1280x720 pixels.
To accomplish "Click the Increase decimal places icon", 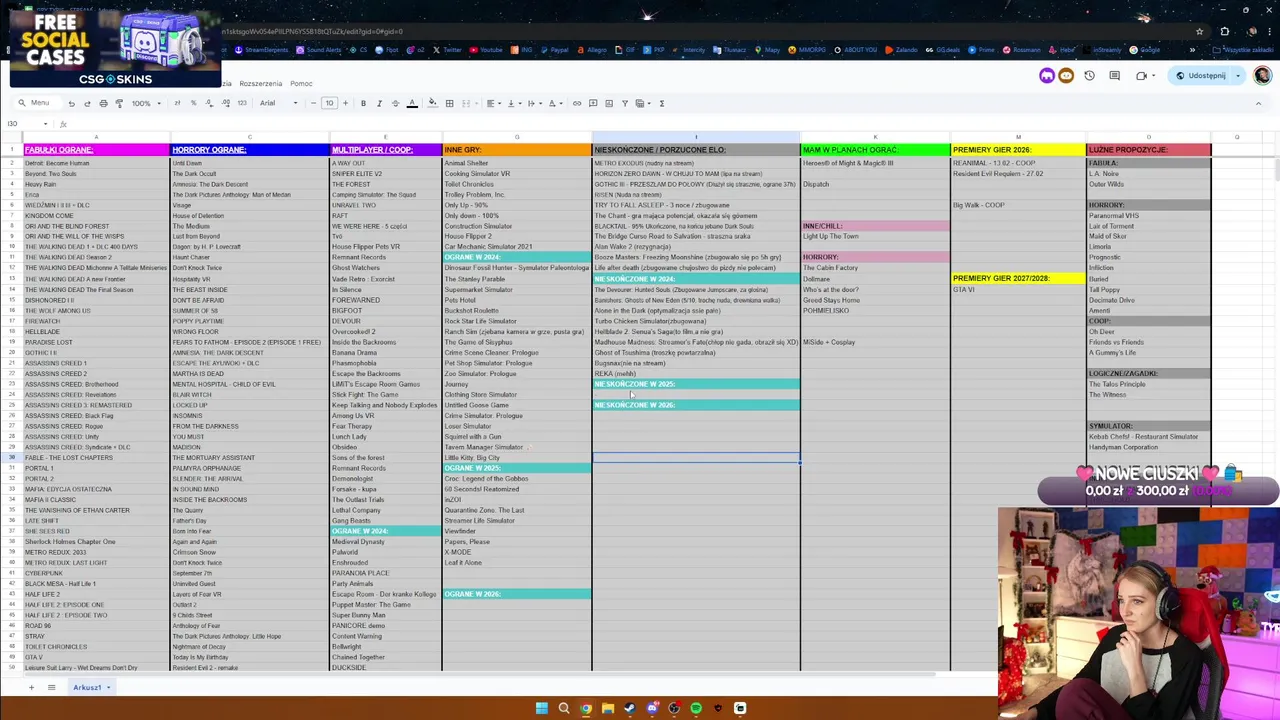I will (226, 103).
